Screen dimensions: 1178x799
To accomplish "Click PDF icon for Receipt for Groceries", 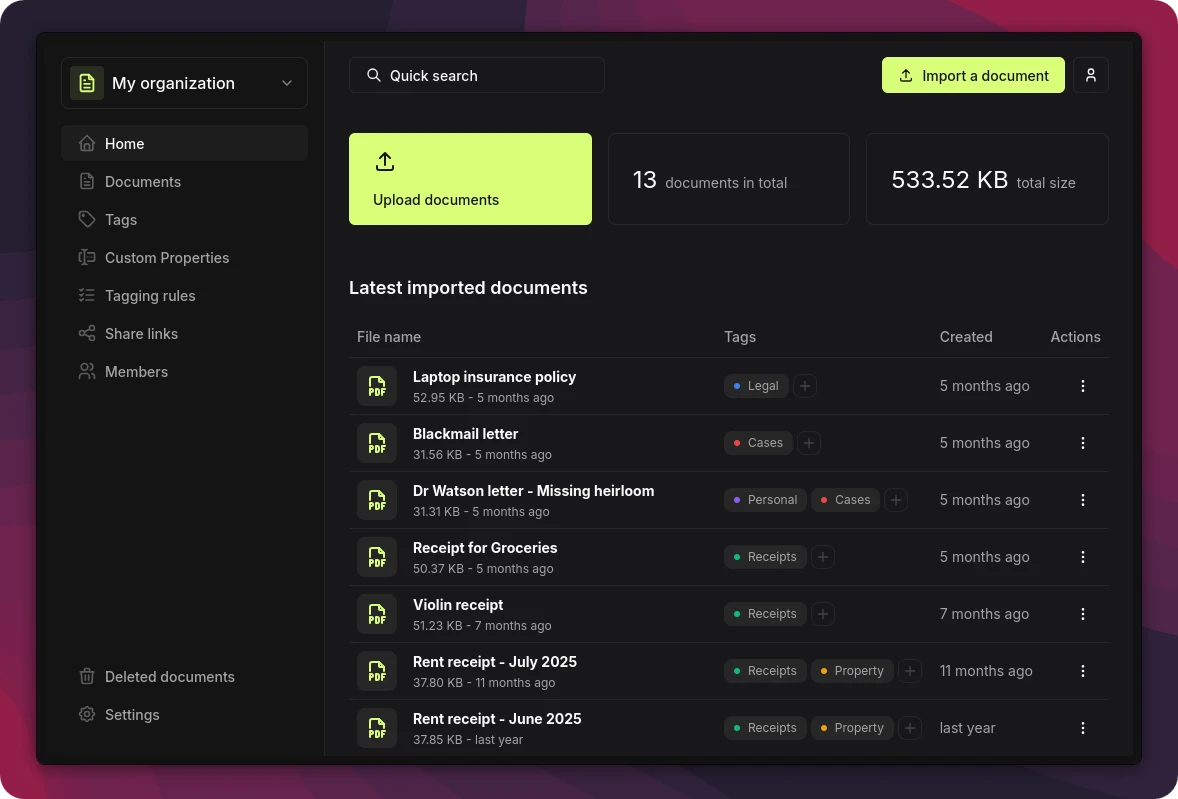I will point(376,557).
